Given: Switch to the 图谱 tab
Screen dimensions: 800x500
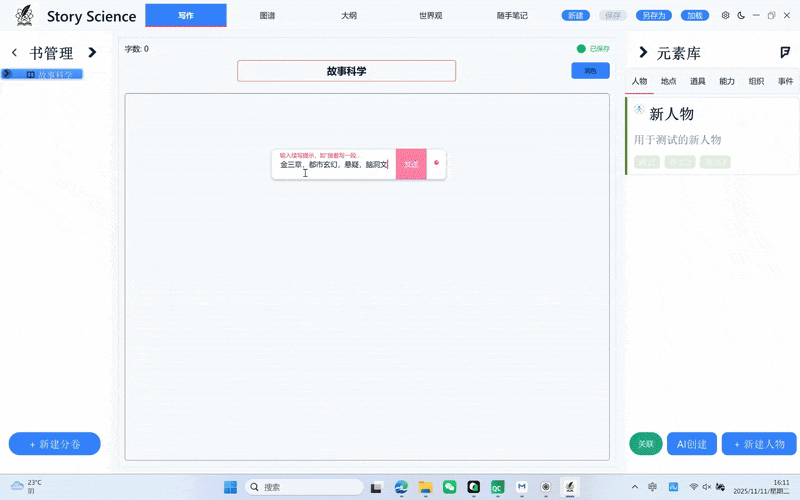Looking at the screenshot, I should (267, 16).
